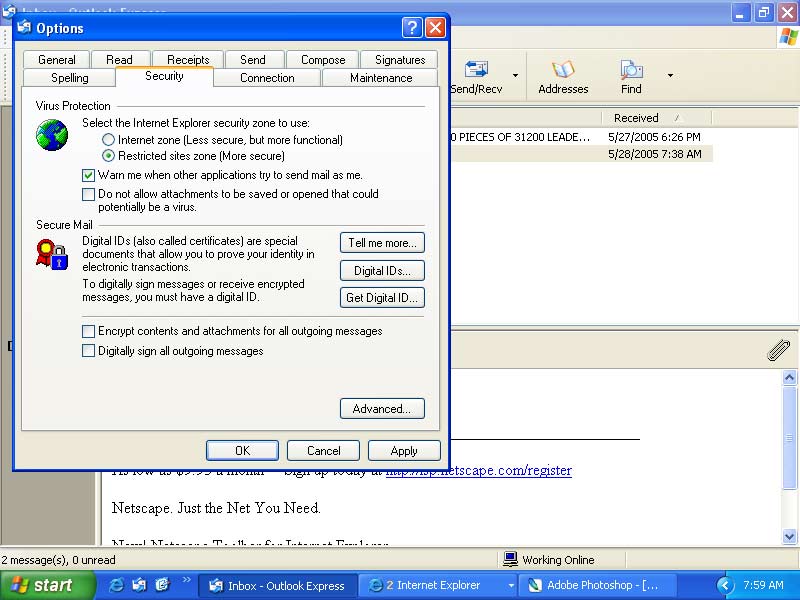Sort messages by the Received column
This screenshot has width=800, height=600.
(x=656, y=118)
